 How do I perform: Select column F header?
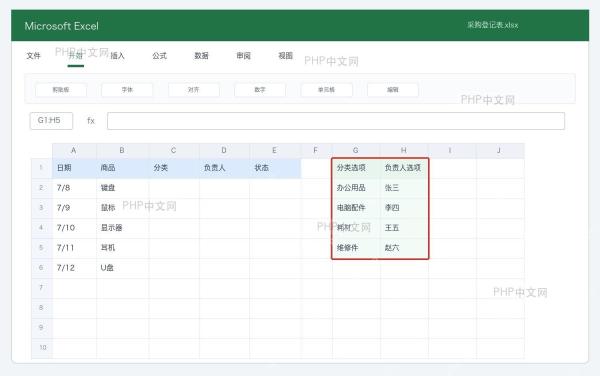tap(316, 151)
